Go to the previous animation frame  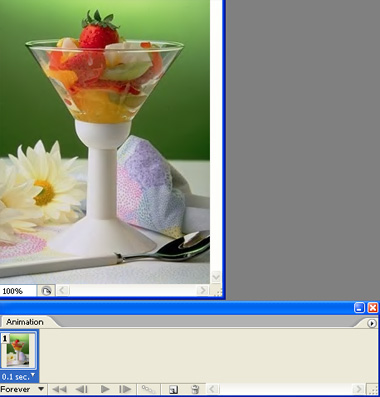[x=81, y=389]
